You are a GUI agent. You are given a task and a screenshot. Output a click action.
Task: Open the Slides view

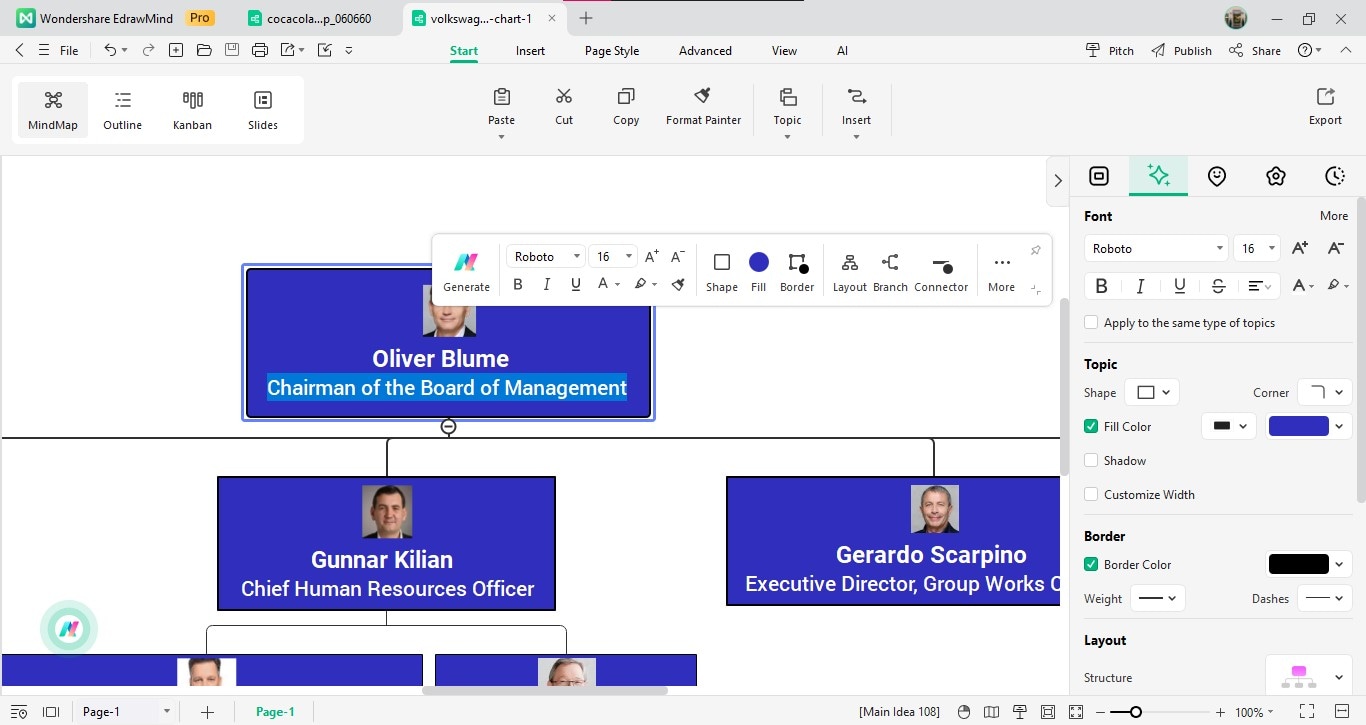point(263,110)
